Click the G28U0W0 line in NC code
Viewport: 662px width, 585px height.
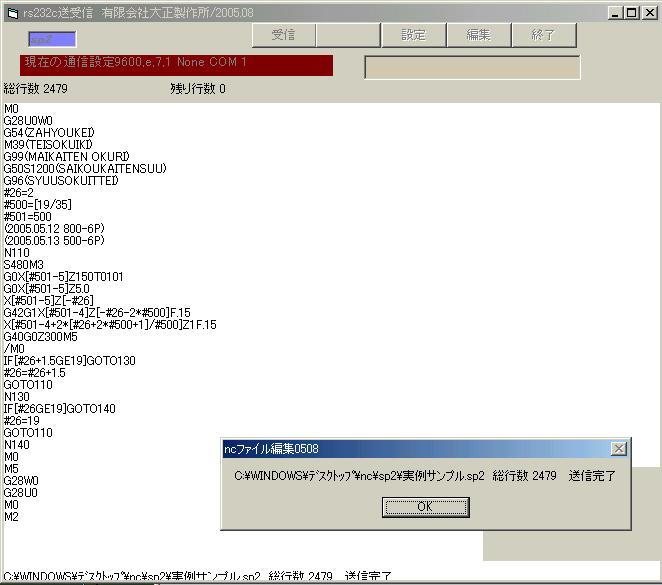[x=28, y=120]
